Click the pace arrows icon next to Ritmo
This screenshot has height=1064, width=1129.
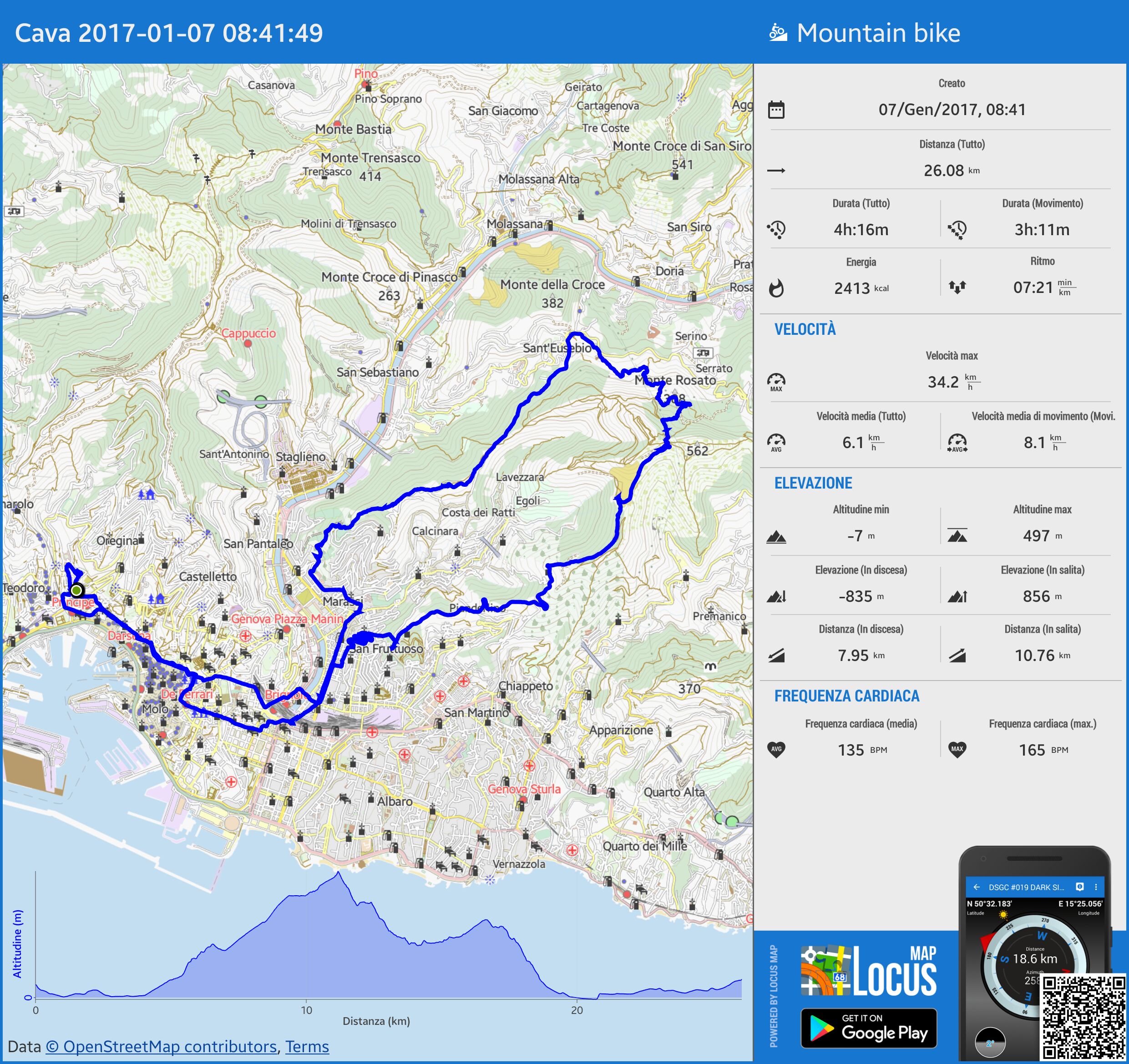957,287
